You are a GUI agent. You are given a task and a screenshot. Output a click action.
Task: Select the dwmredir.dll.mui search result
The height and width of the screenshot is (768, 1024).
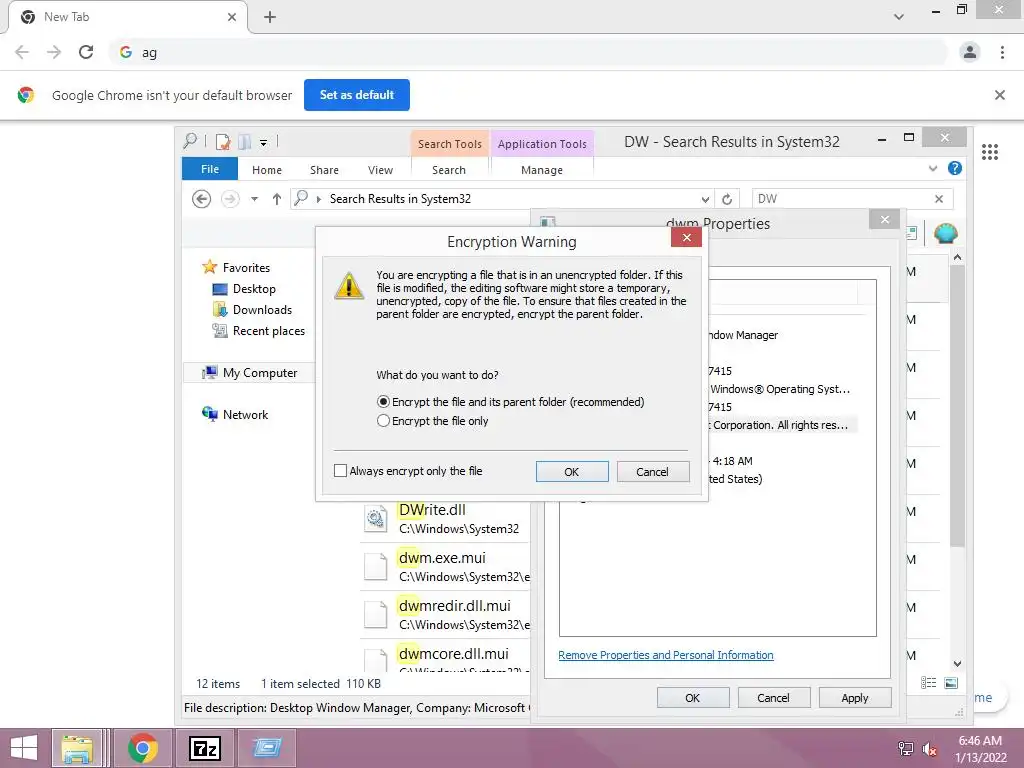pyautogui.click(x=444, y=615)
